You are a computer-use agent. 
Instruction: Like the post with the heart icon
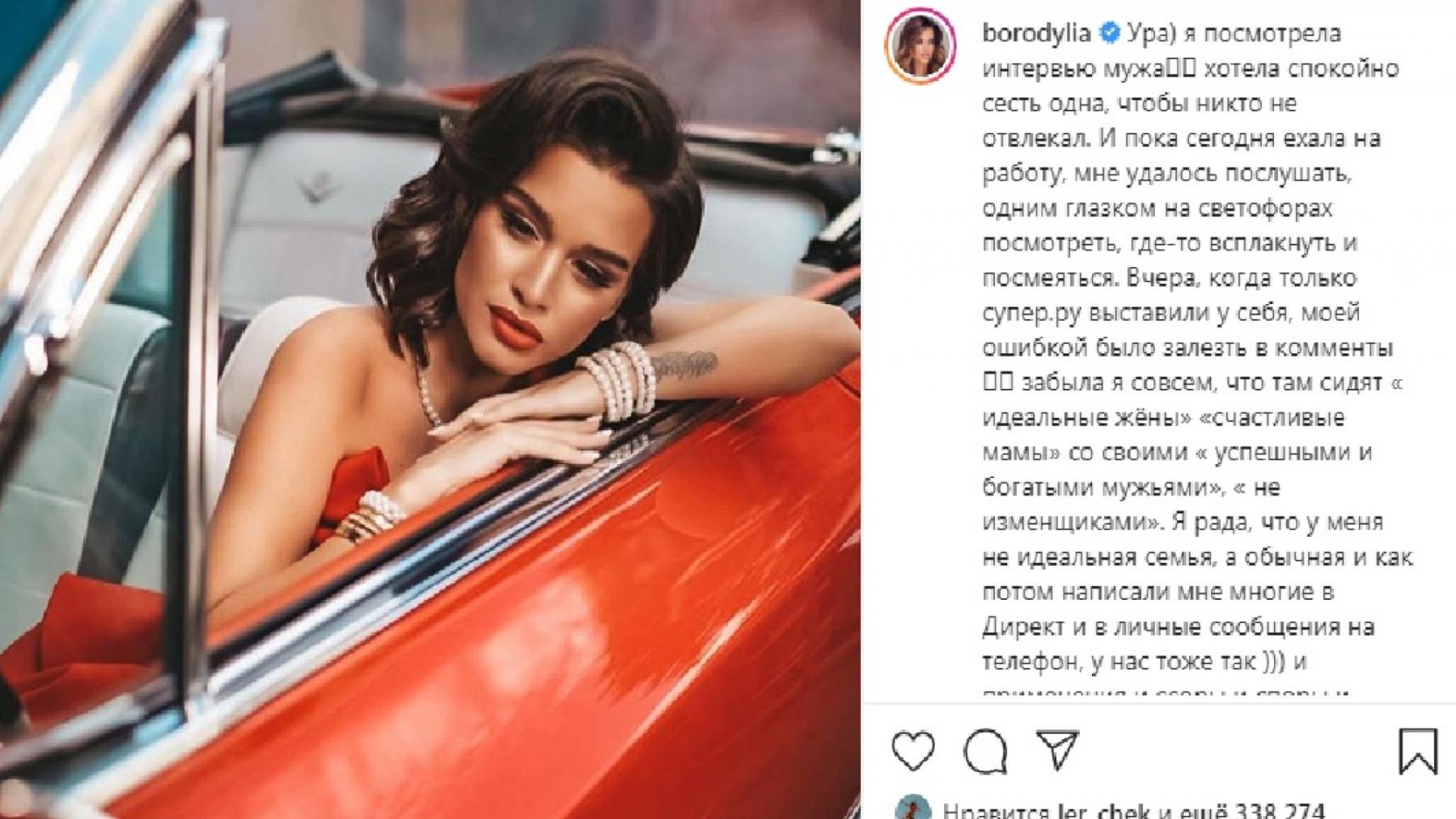pyautogui.click(x=913, y=751)
